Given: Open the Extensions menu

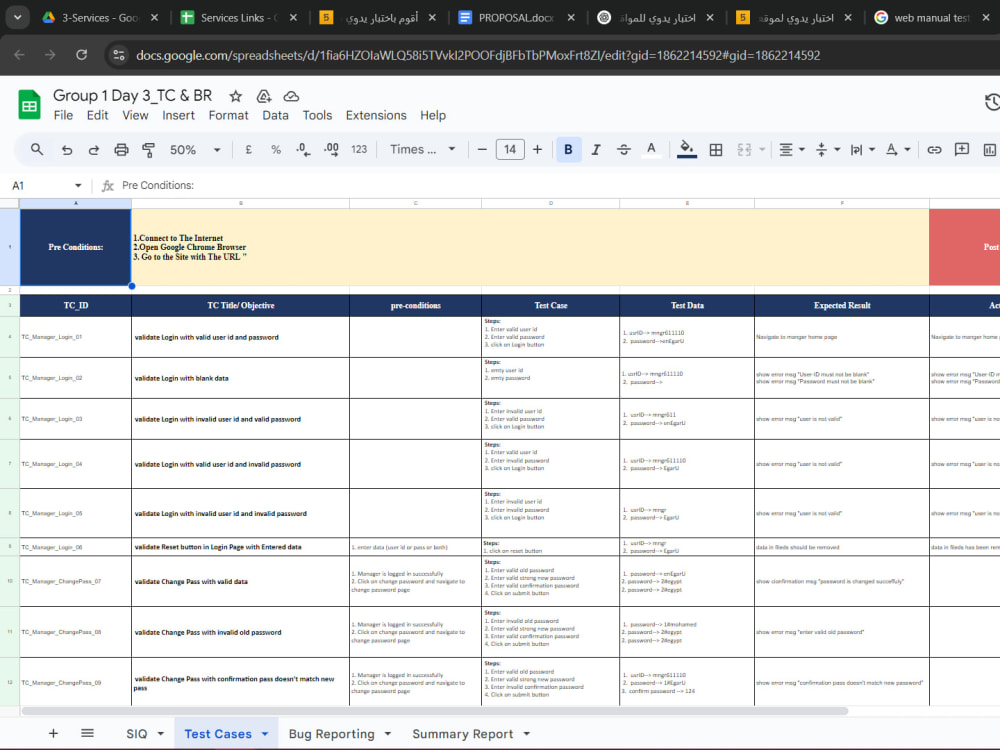Looking at the screenshot, I should point(376,115).
